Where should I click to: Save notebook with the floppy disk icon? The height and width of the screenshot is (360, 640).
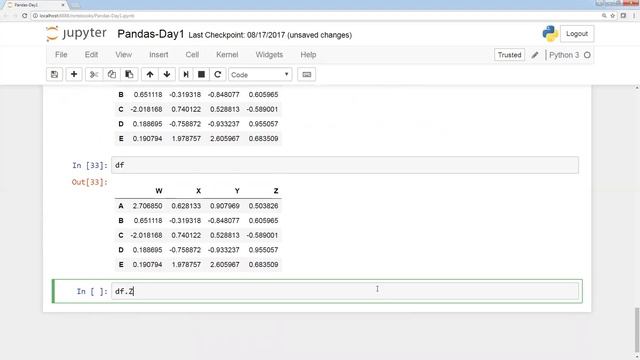click(54, 75)
